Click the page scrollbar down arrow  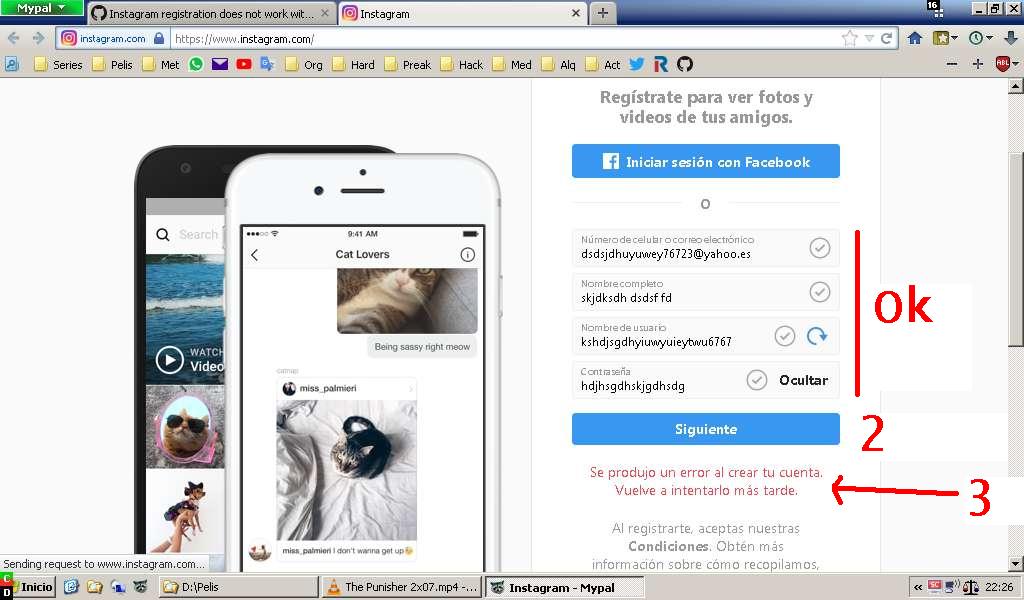pyautogui.click(x=1016, y=563)
